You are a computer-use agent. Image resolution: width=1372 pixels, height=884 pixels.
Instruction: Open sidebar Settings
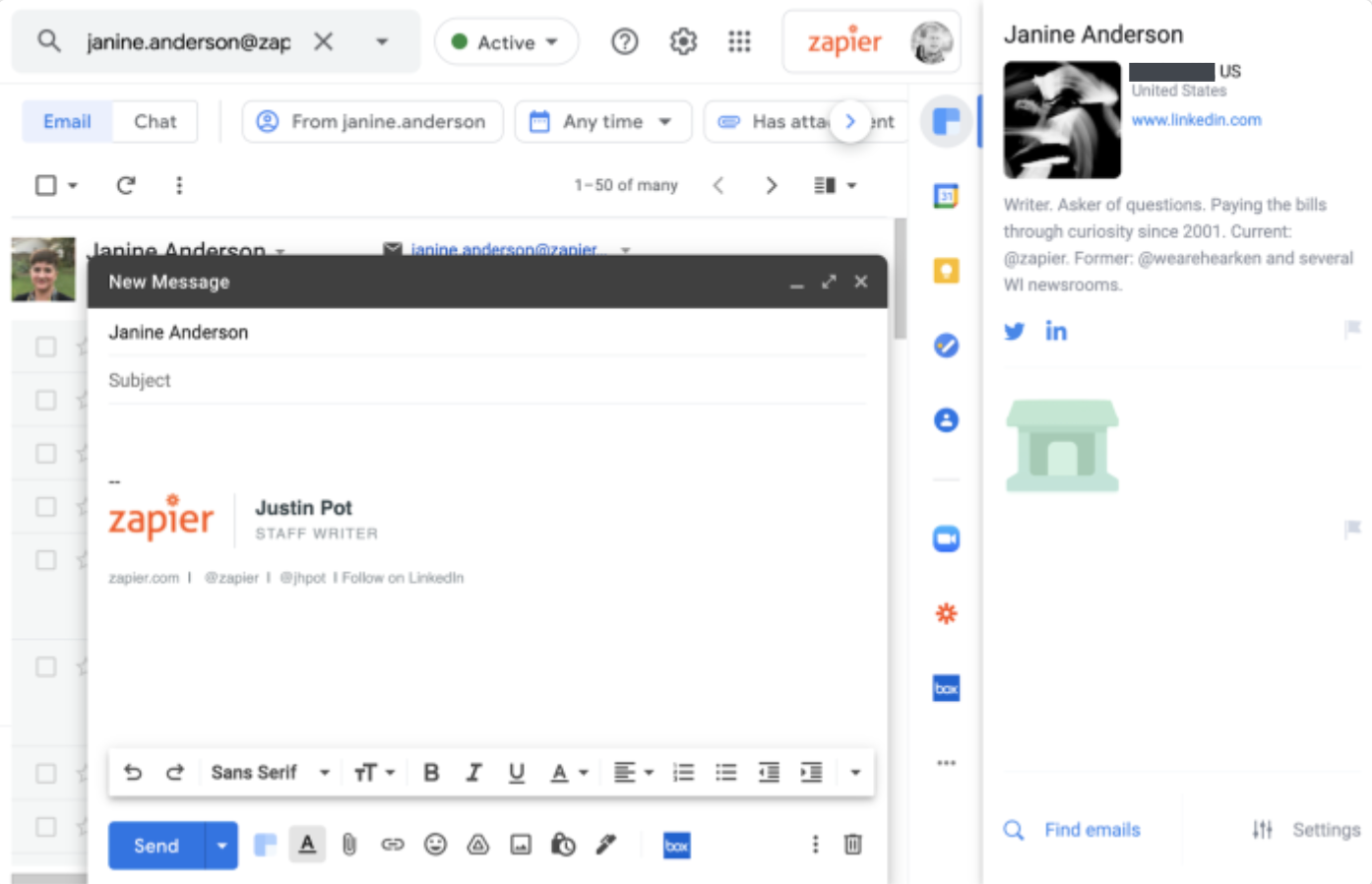pos(1306,830)
